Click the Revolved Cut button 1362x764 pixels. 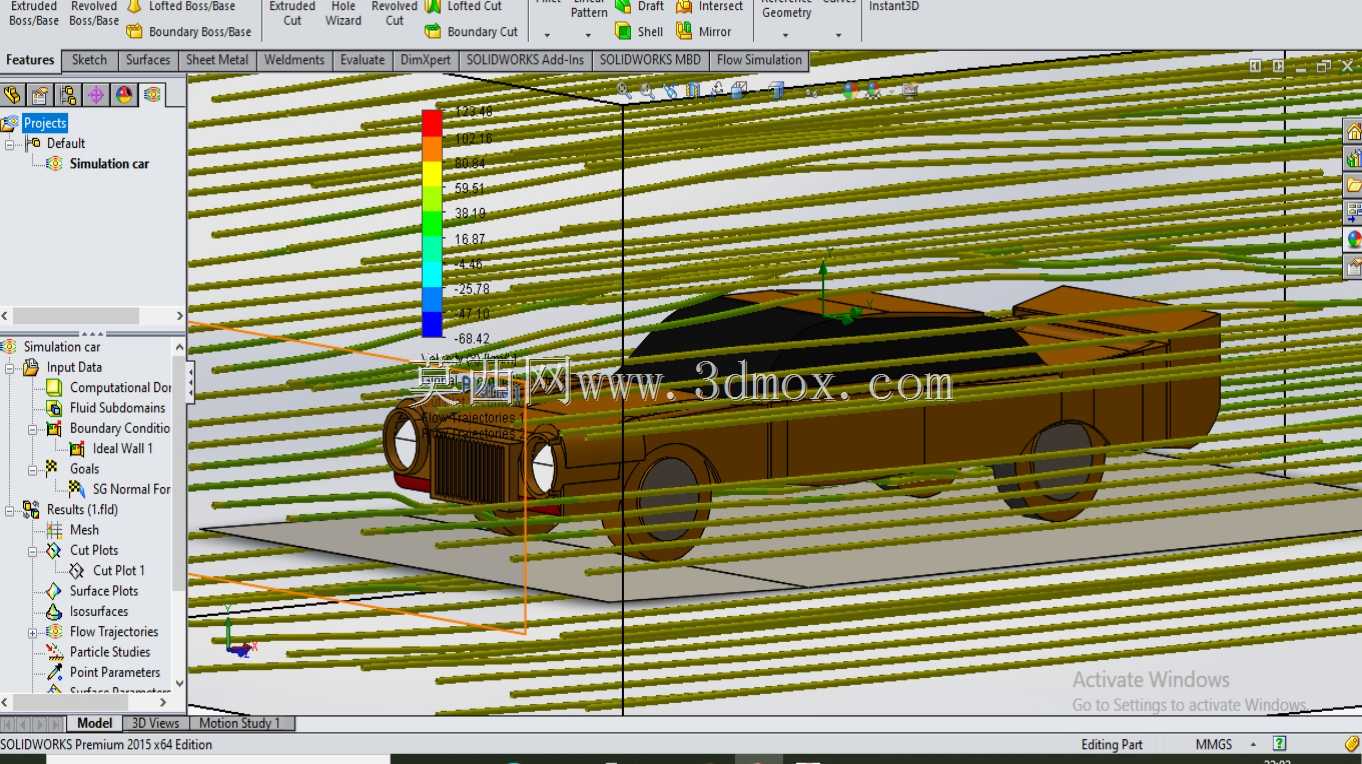[394, 13]
